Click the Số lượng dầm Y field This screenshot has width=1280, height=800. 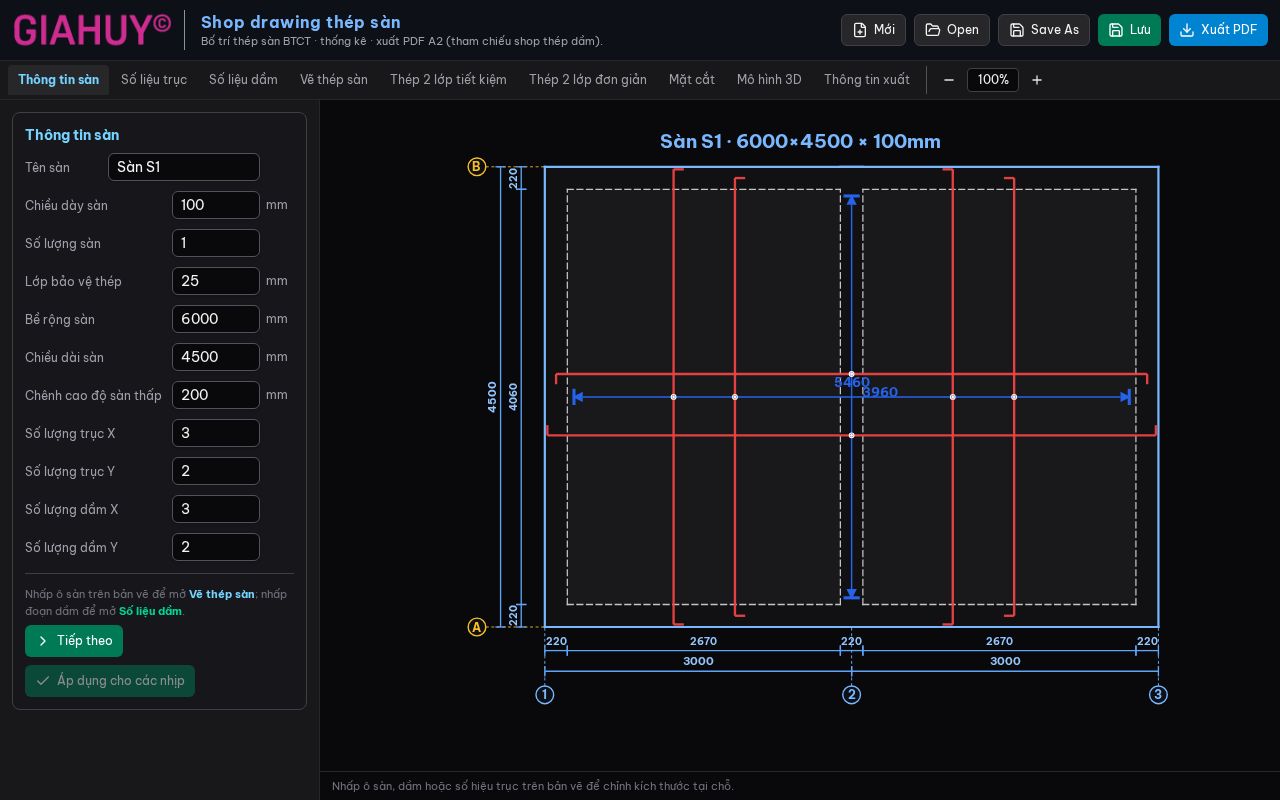click(216, 547)
